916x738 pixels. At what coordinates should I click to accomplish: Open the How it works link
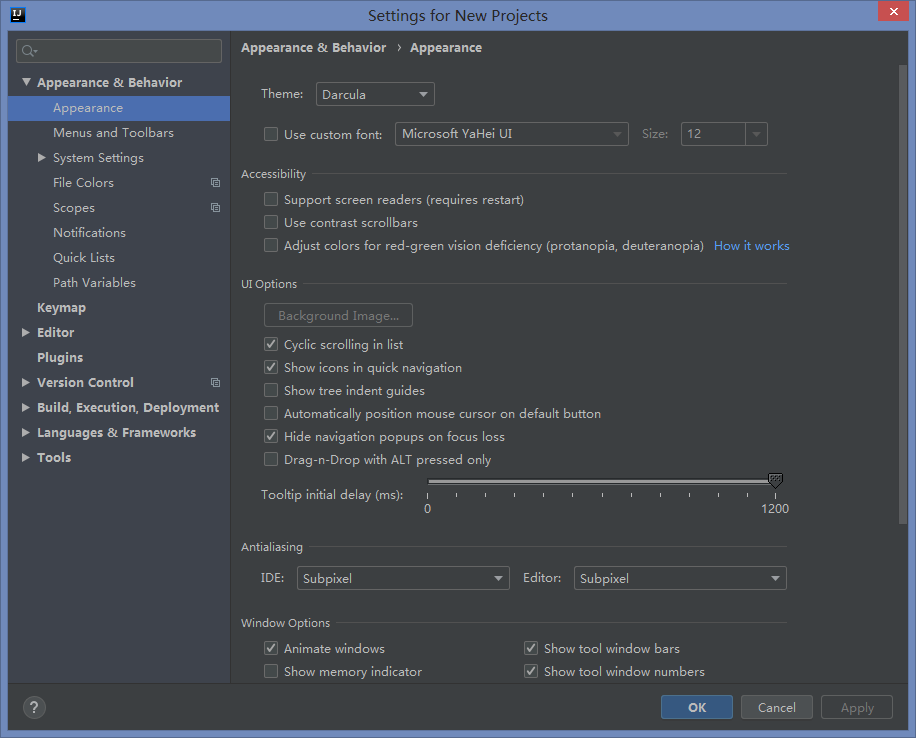(x=751, y=246)
